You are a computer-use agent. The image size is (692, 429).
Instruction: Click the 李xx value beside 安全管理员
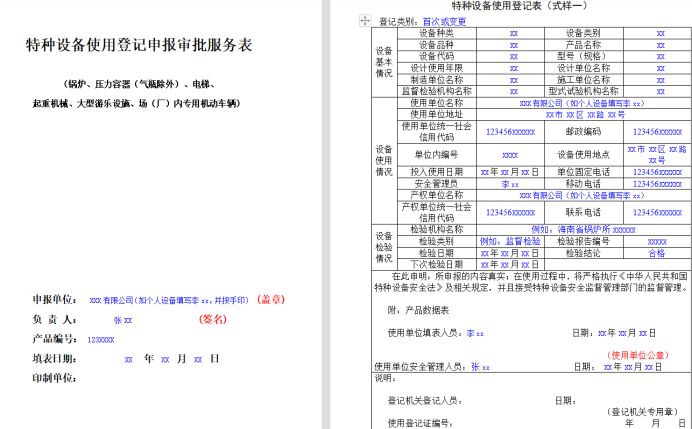tap(510, 184)
